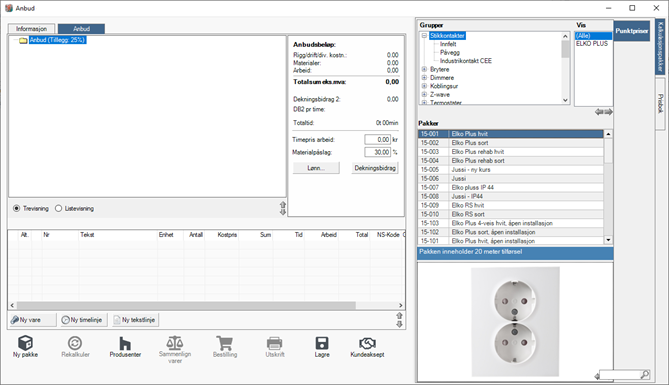Viewport: 669px width, 385px height.
Task: Click the Dekningsbidrag button
Action: pos(375,168)
